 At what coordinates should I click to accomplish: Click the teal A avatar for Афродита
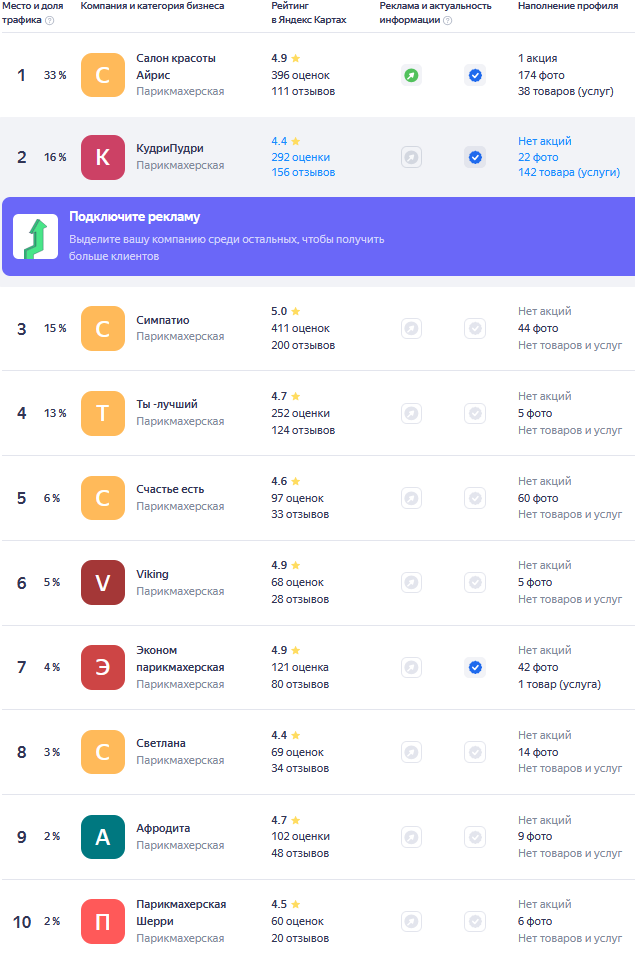click(103, 837)
